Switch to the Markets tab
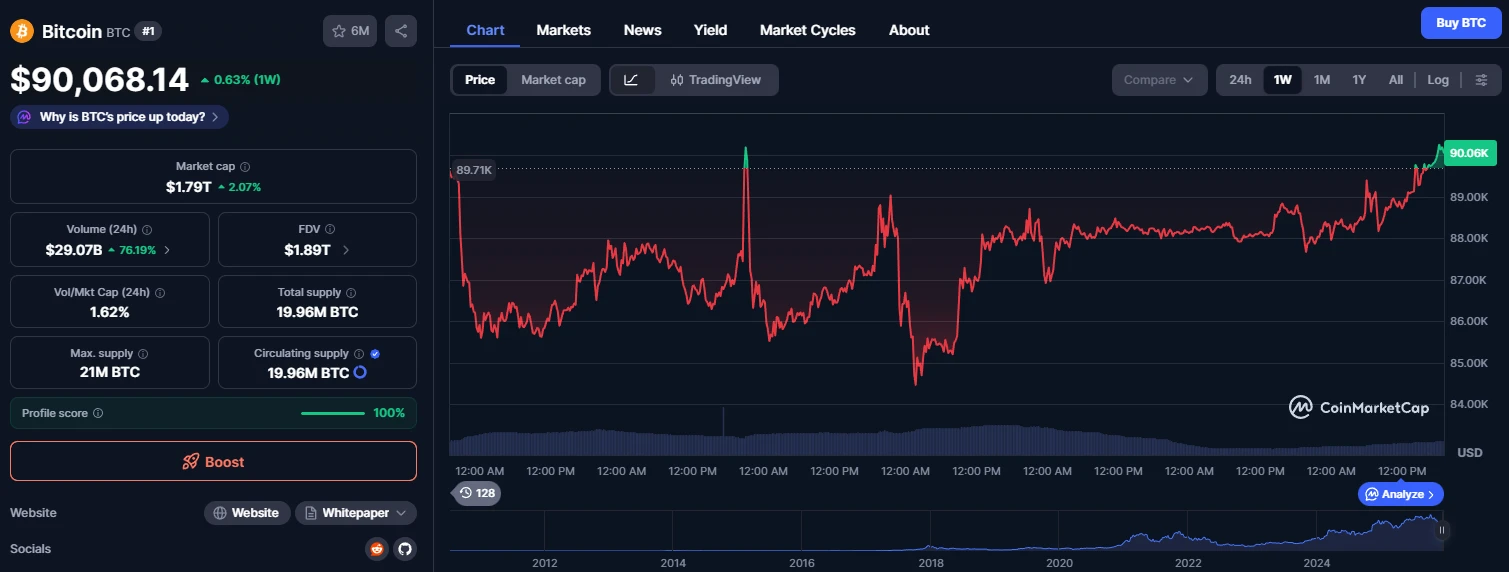 tap(563, 30)
